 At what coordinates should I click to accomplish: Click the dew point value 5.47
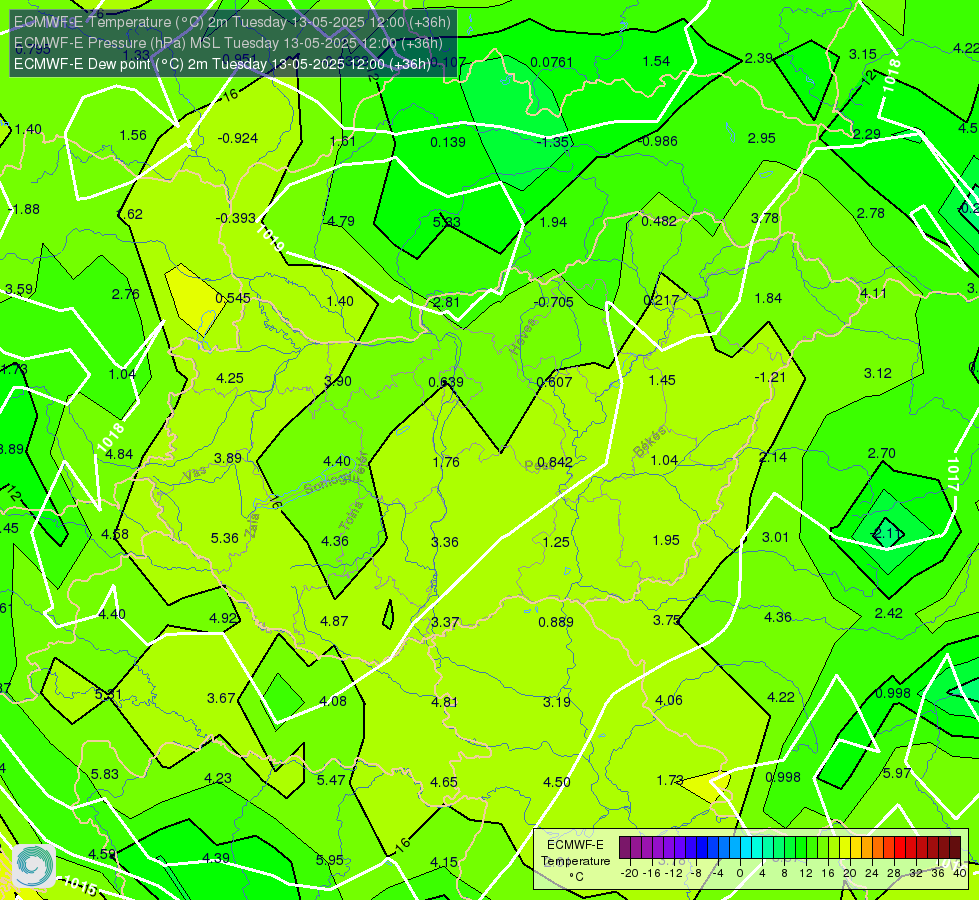pyautogui.click(x=331, y=780)
